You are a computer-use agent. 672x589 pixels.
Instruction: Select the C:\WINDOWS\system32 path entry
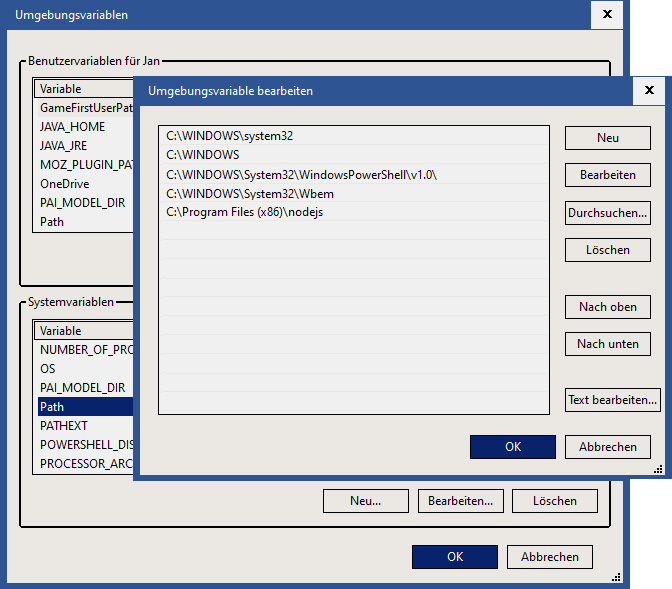[x=229, y=135]
